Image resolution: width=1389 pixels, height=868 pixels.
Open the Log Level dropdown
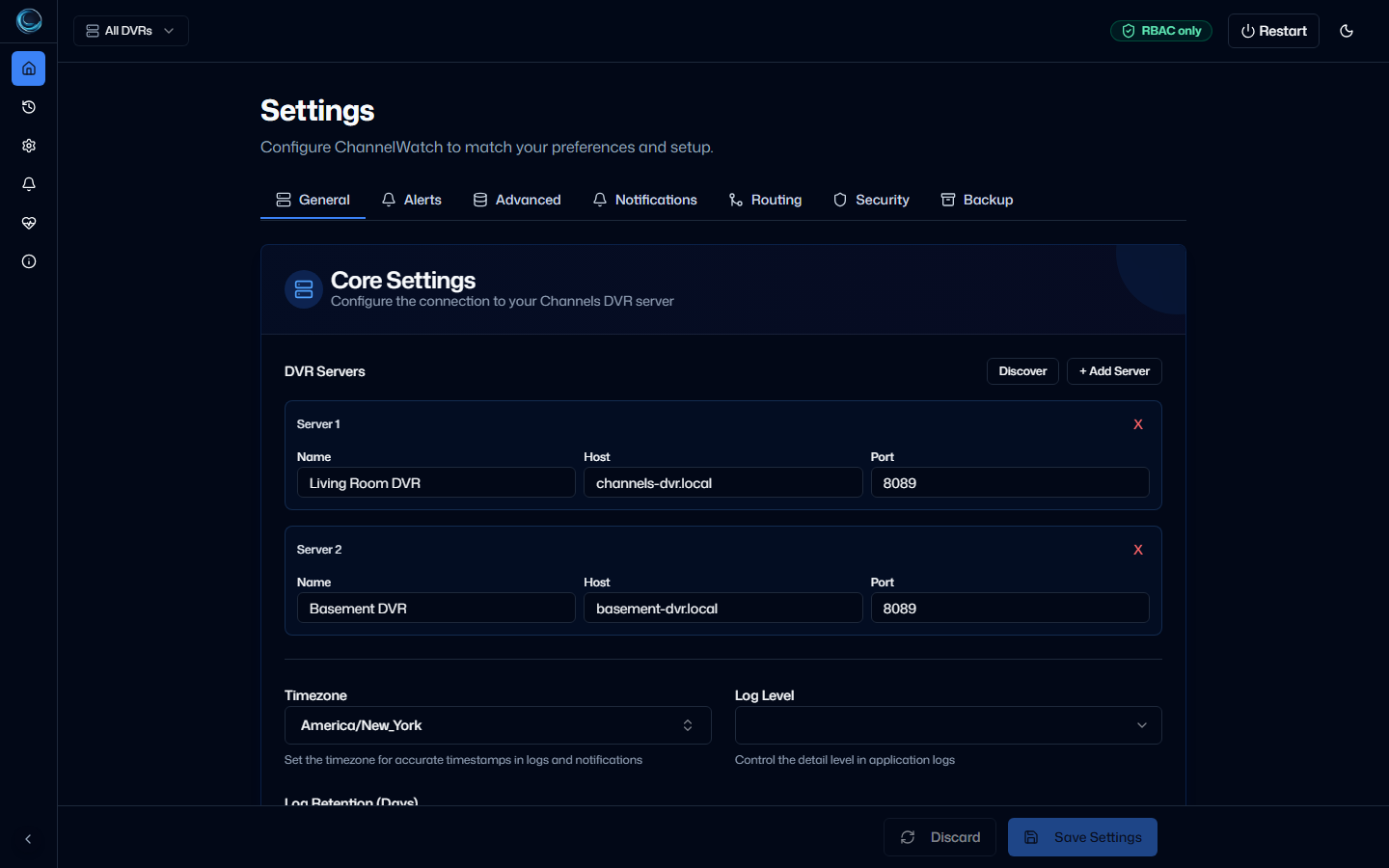pos(948,725)
